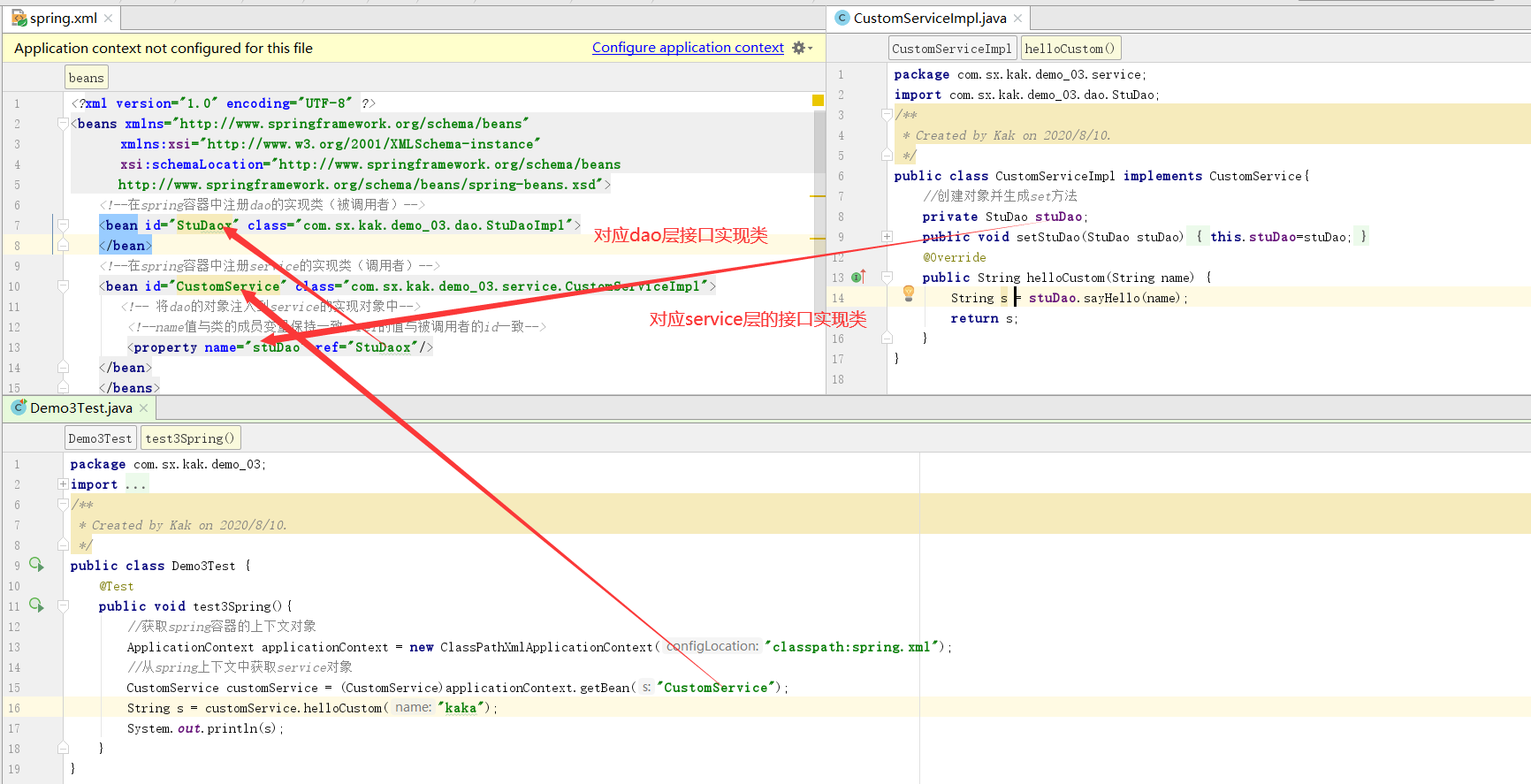Screen dimensions: 1531x784
Task: Collapse the Javadoc comment in CustomServiceImpl
Action: 887,115
